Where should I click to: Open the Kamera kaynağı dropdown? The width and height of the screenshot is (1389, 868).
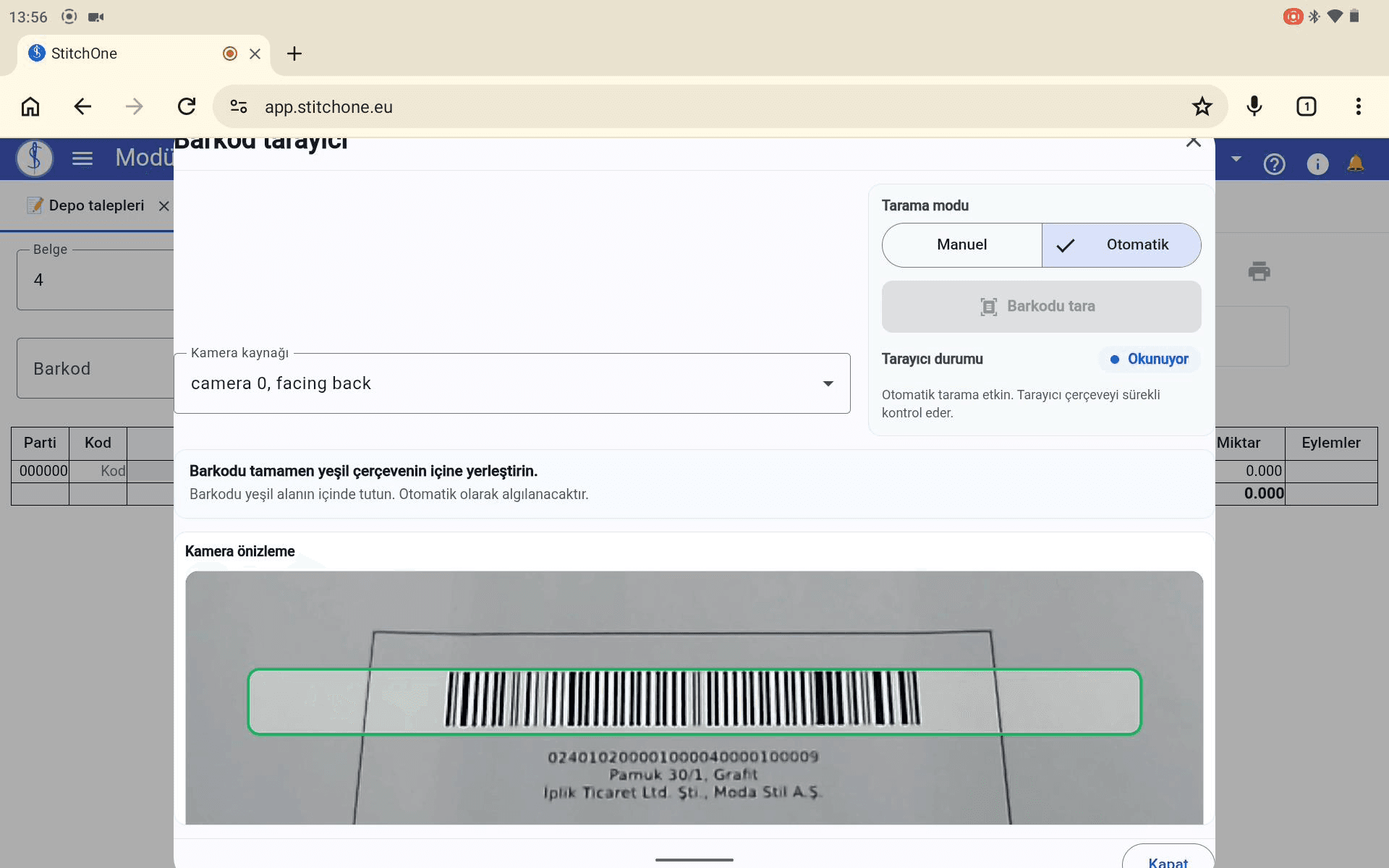point(512,383)
